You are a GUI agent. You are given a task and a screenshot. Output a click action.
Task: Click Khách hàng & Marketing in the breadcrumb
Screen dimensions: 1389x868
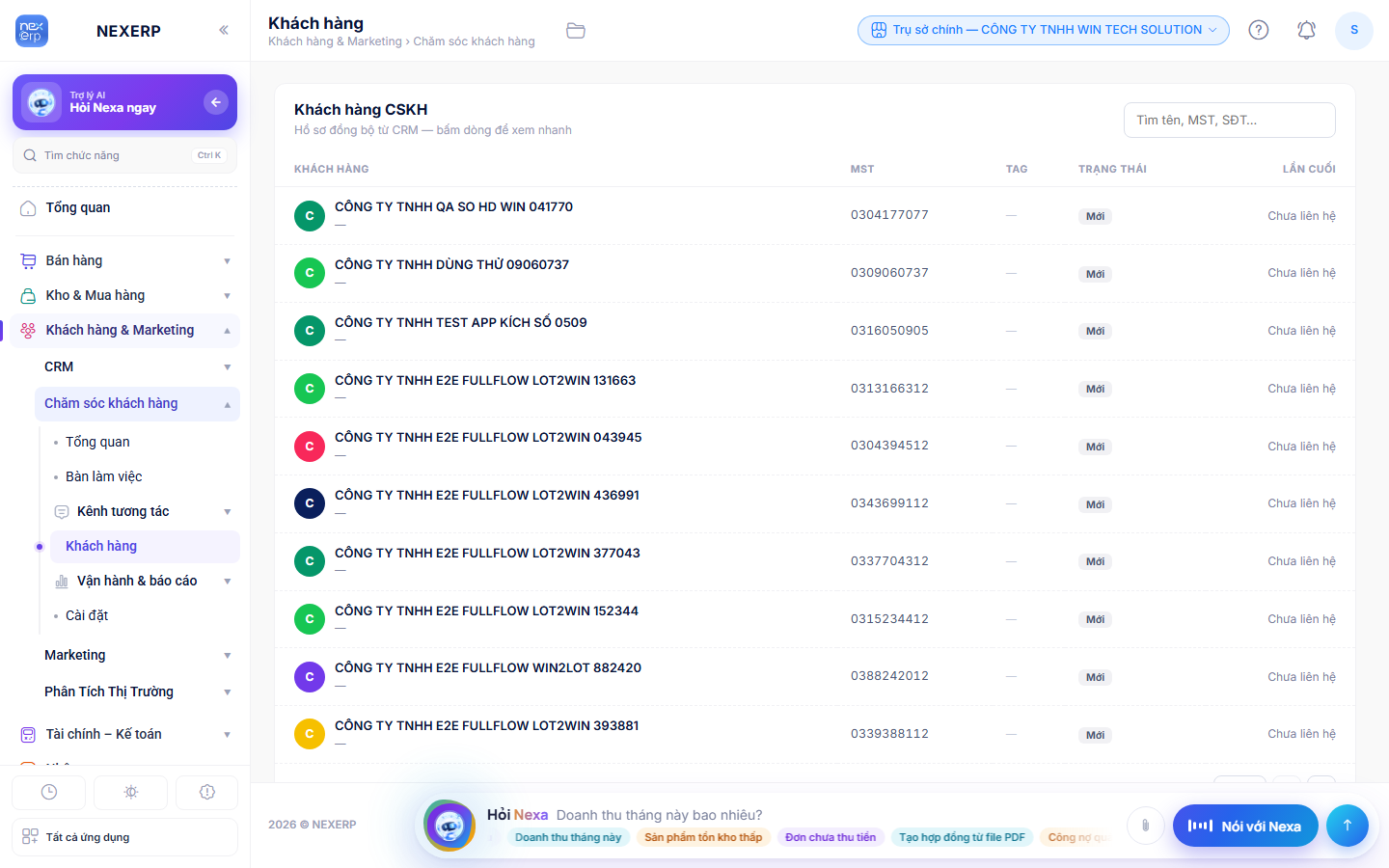pyautogui.click(x=335, y=41)
